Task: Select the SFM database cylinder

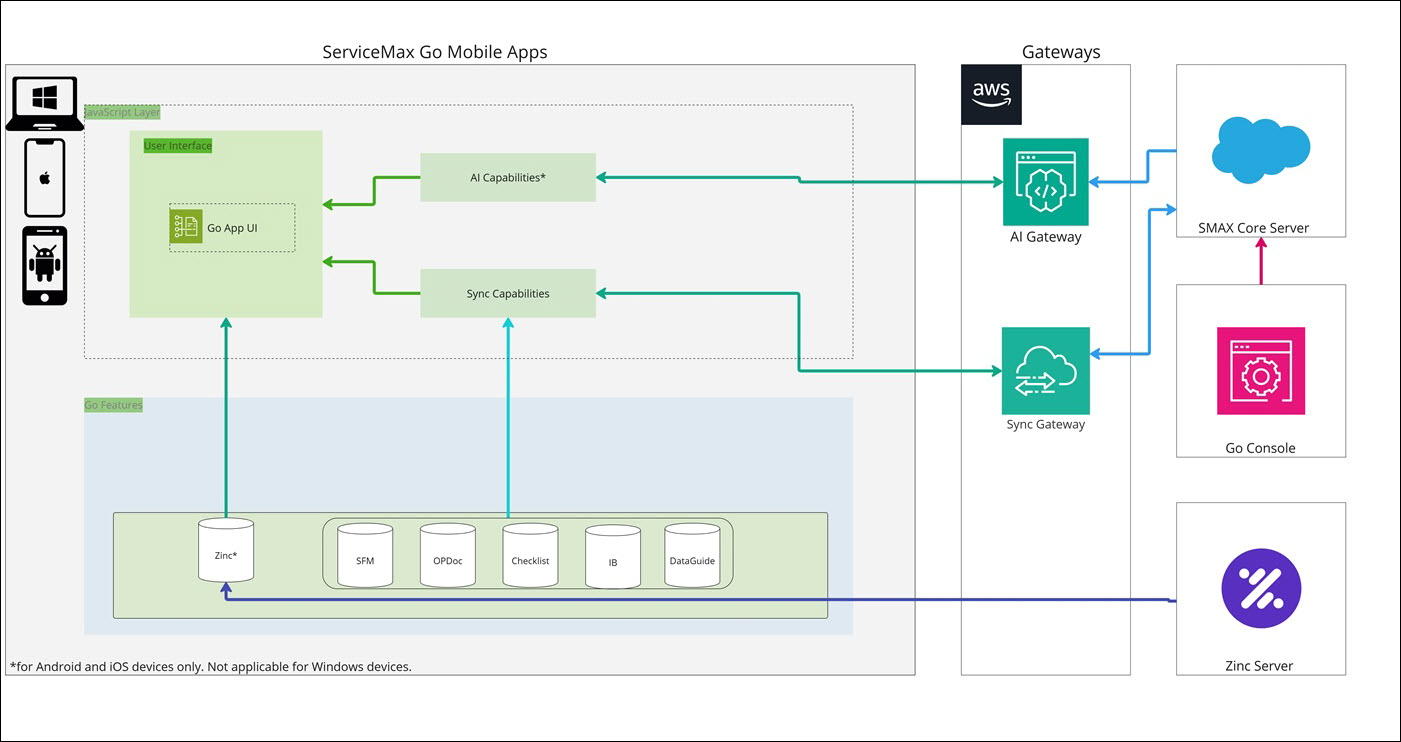Action: [x=365, y=556]
